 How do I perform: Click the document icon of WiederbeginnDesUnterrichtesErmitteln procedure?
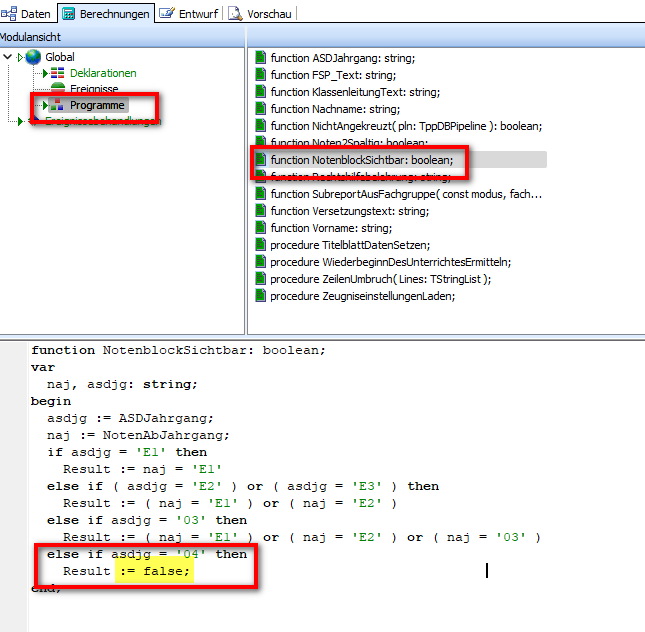click(x=260, y=262)
